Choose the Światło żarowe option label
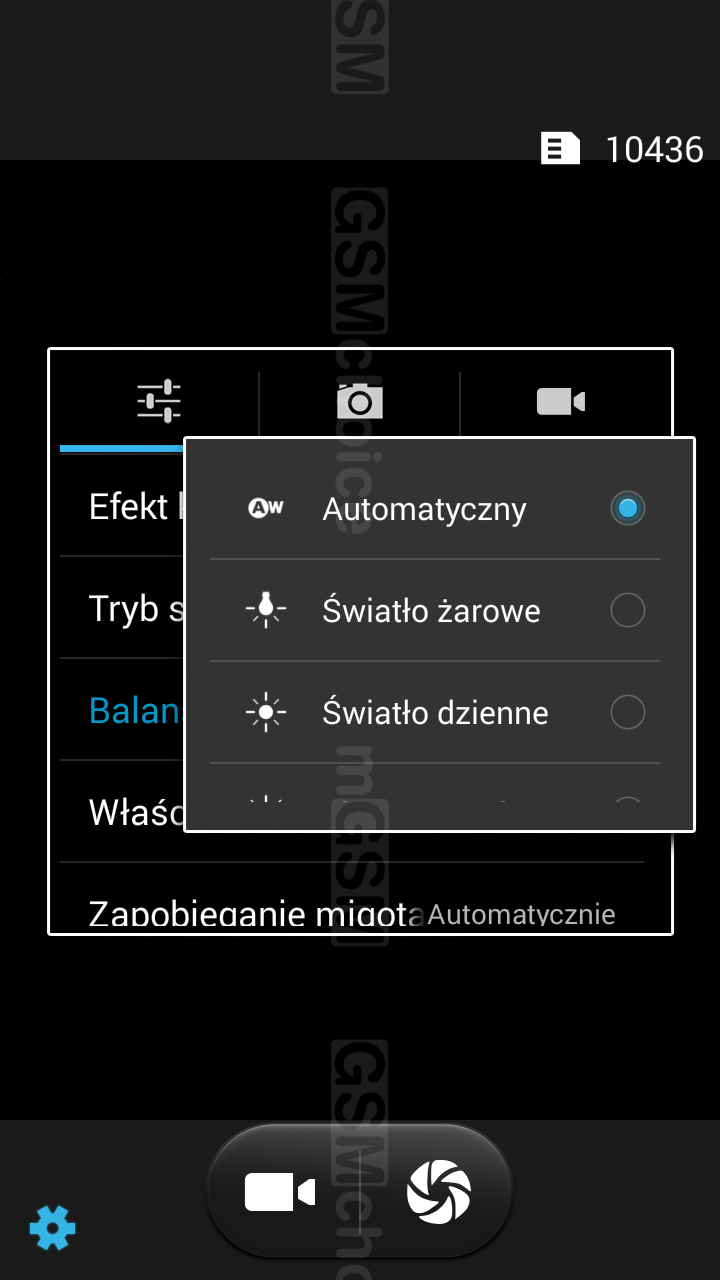This screenshot has height=1280, width=720. pyautogui.click(x=431, y=610)
